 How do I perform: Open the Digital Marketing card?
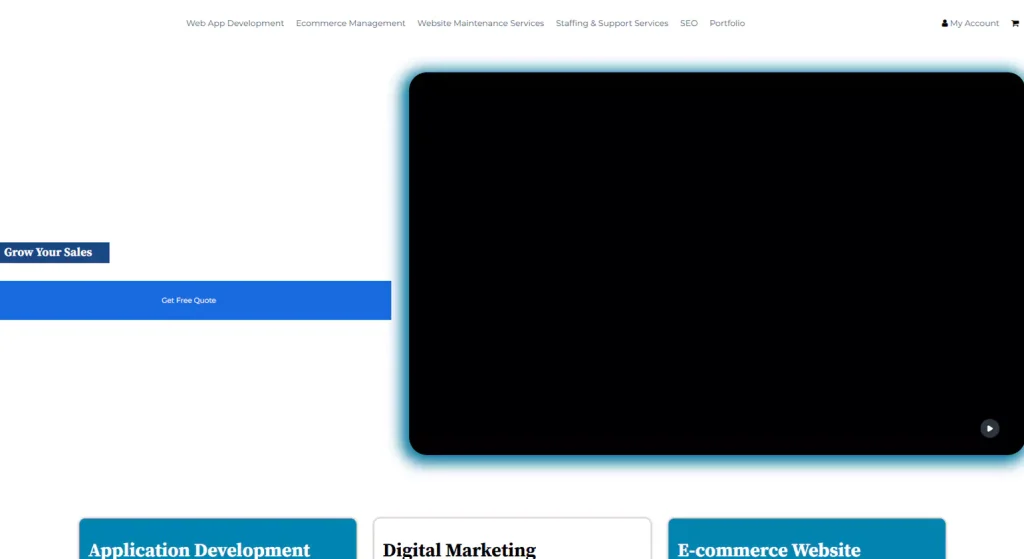coord(512,539)
